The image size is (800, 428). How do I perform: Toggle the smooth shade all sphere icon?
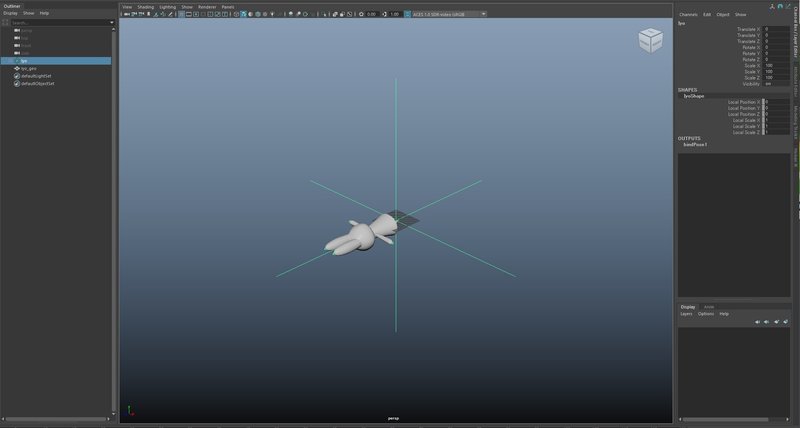(x=243, y=14)
